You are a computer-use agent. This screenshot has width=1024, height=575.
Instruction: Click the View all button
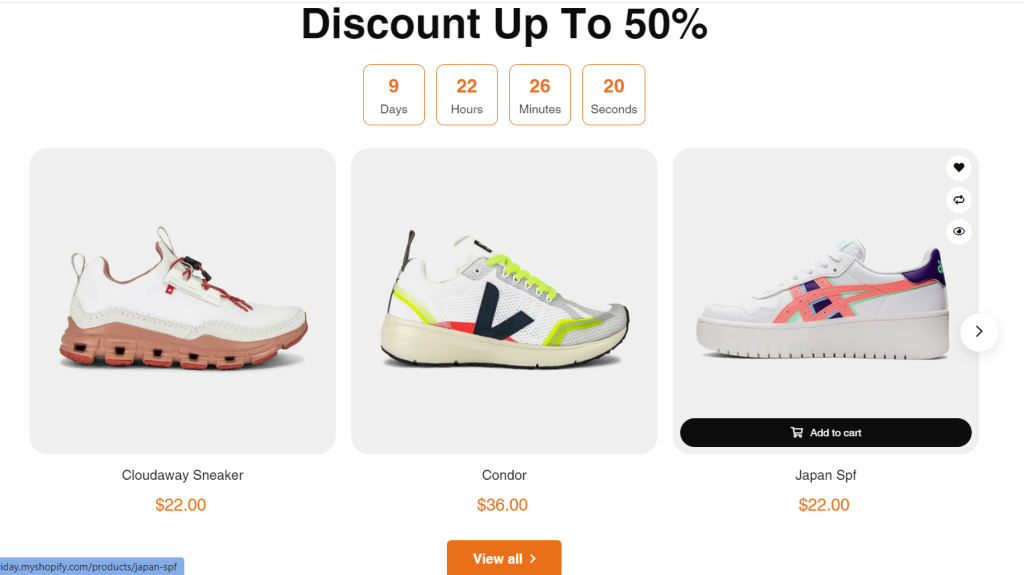504,558
